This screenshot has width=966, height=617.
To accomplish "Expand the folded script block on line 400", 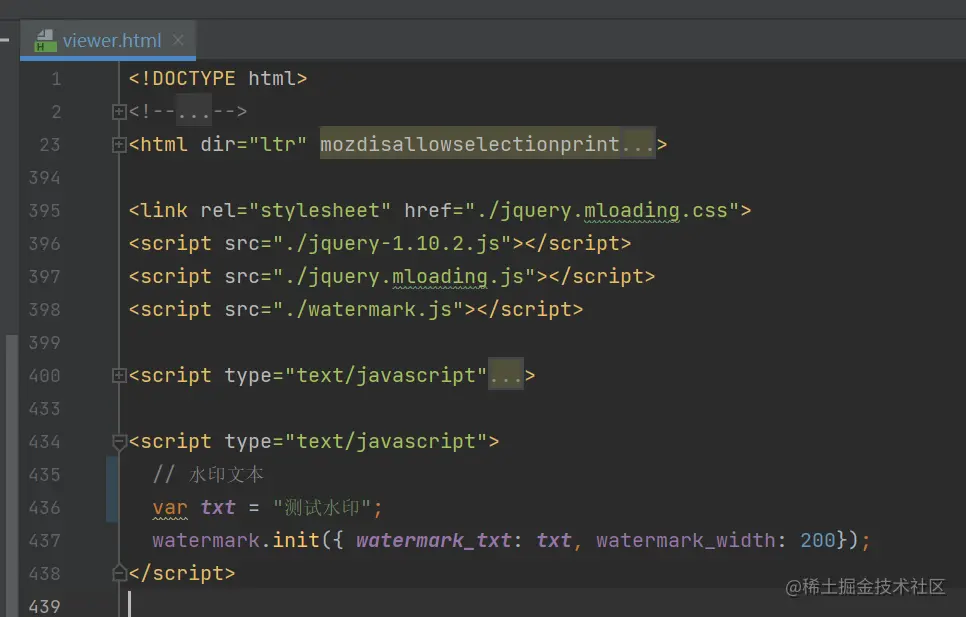I will click(119, 376).
